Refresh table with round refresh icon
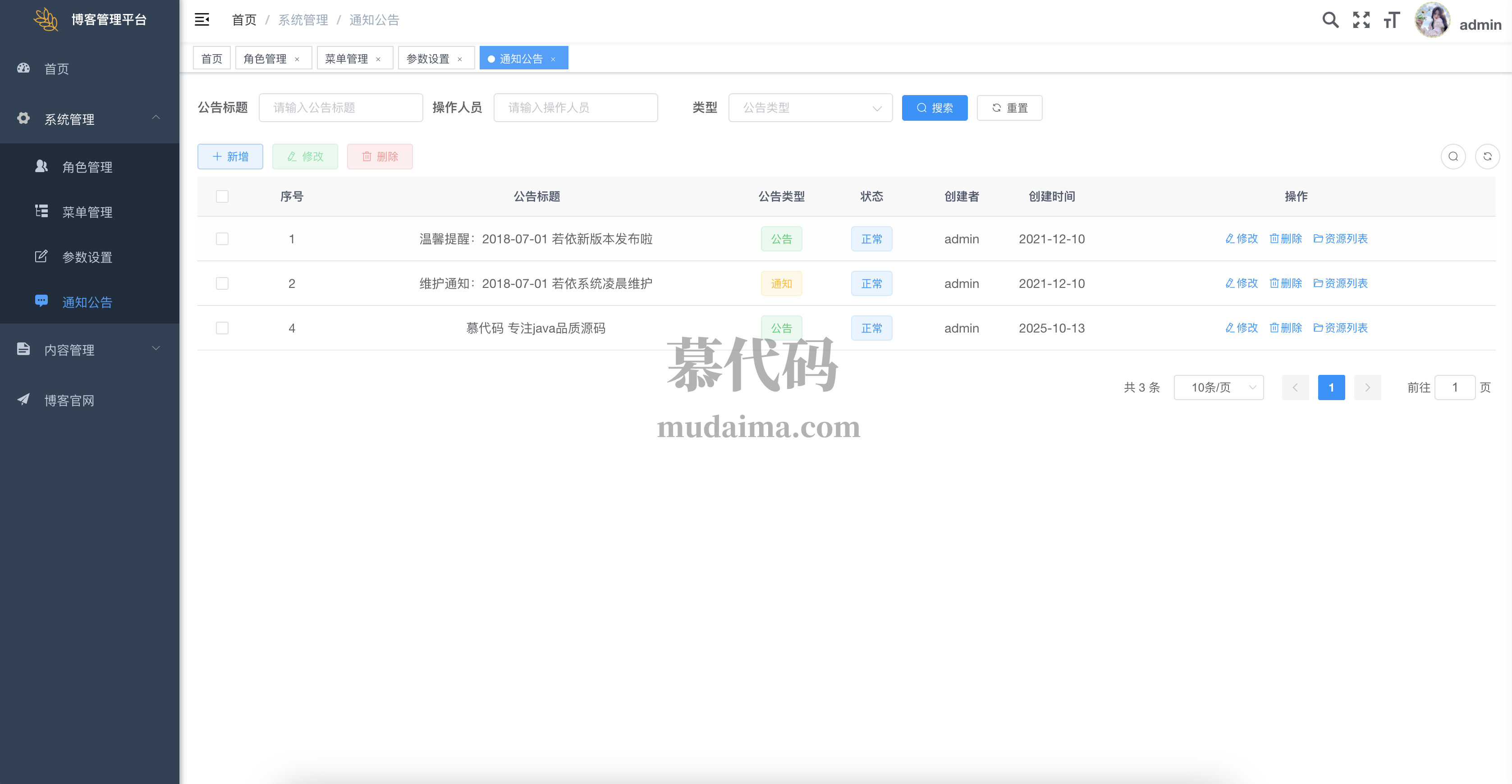The image size is (1512, 784). [x=1487, y=157]
